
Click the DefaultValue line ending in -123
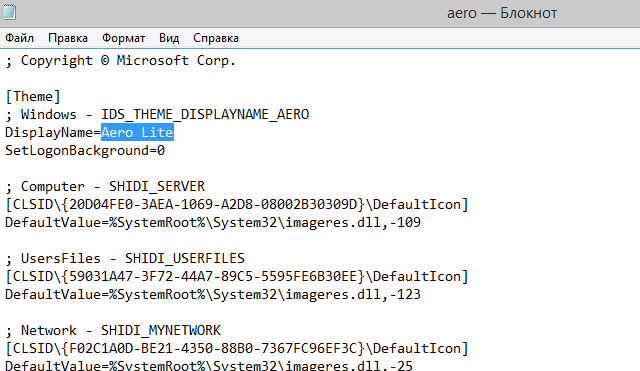pos(213,294)
